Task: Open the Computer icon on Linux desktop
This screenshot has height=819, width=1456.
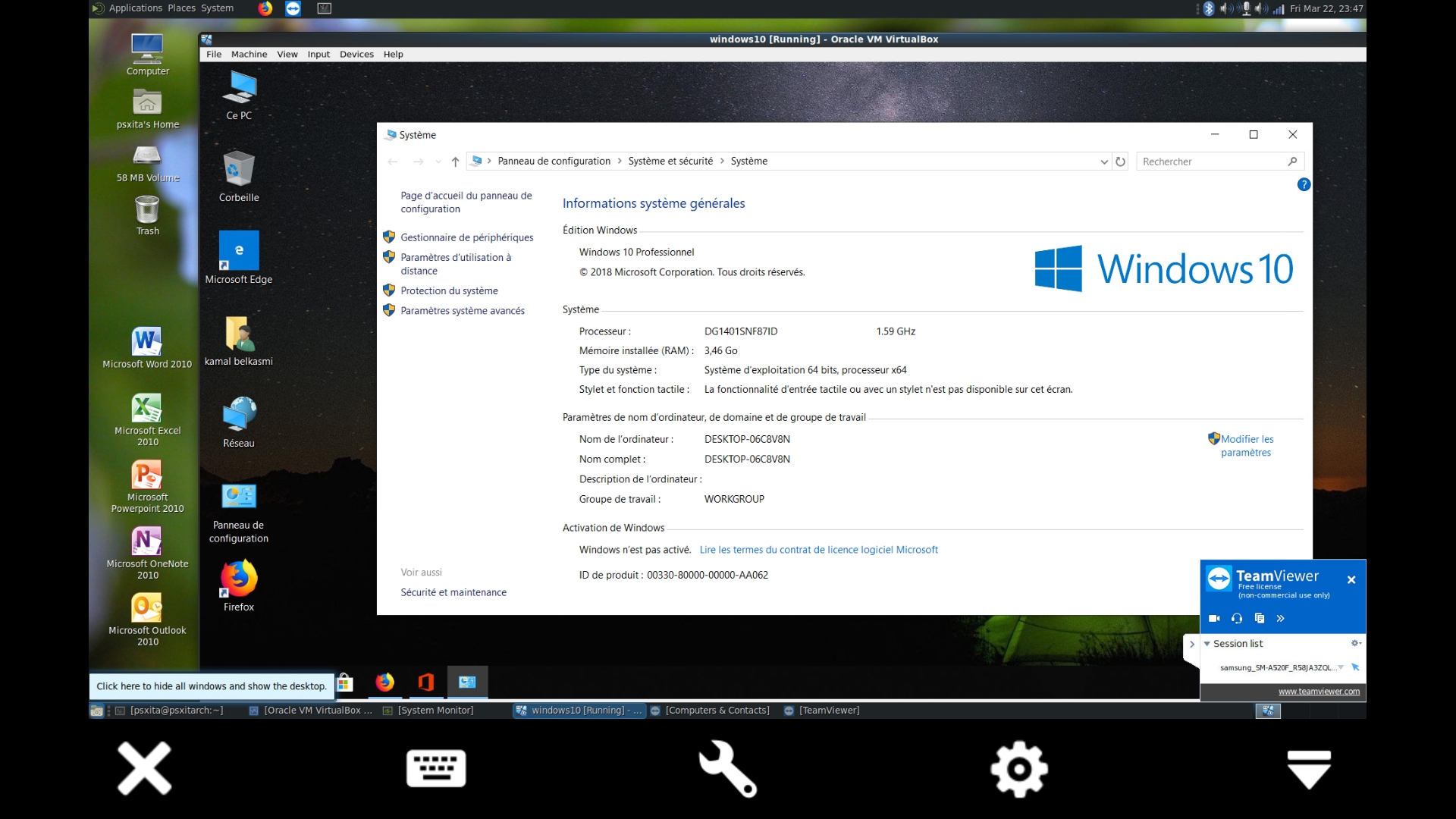Action: point(147,55)
